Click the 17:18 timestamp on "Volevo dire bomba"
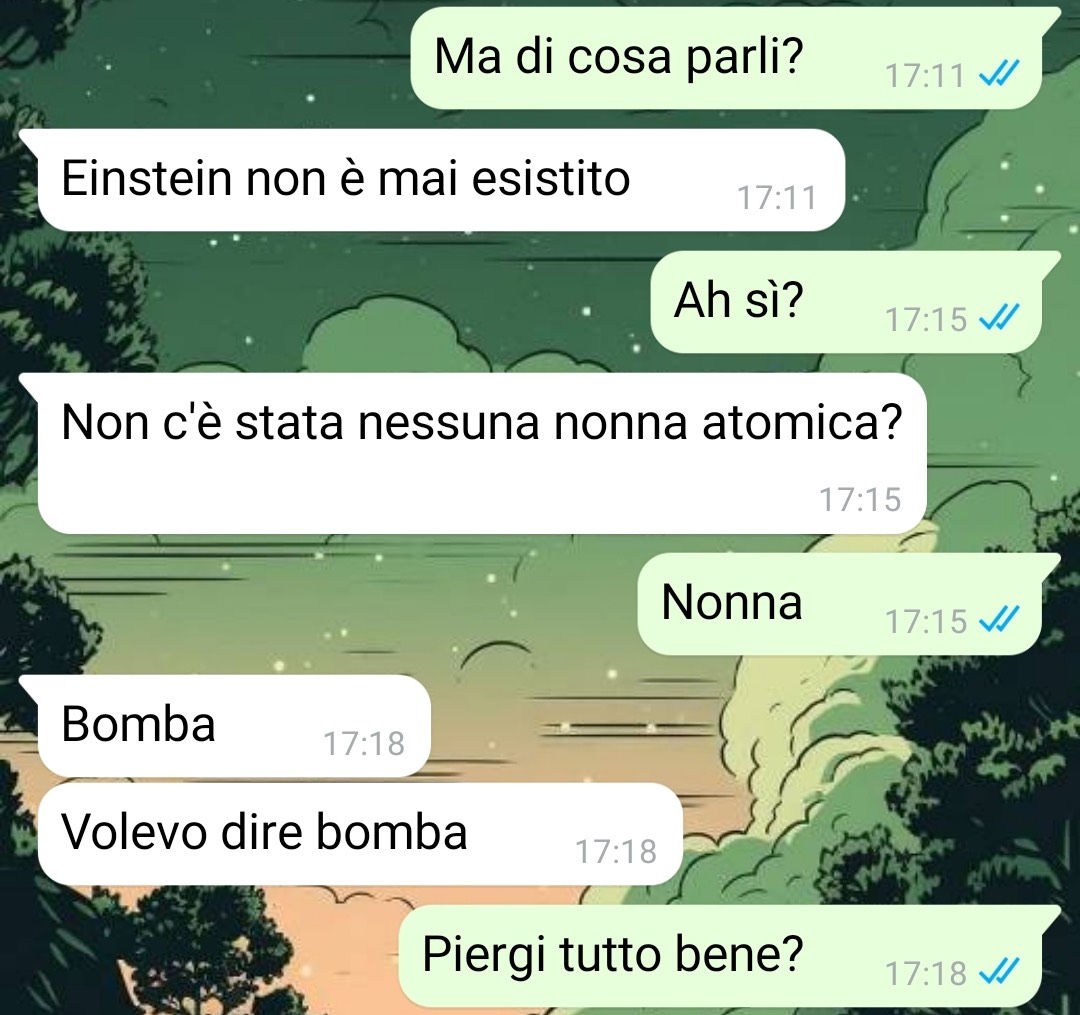 [x=616, y=852]
